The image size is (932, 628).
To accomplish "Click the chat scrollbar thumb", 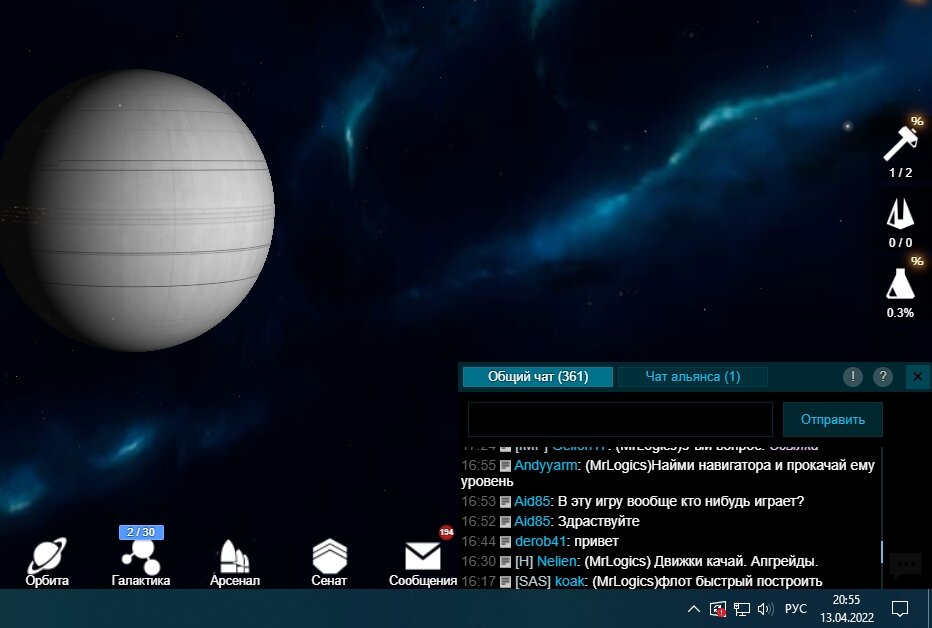I will click(882, 551).
